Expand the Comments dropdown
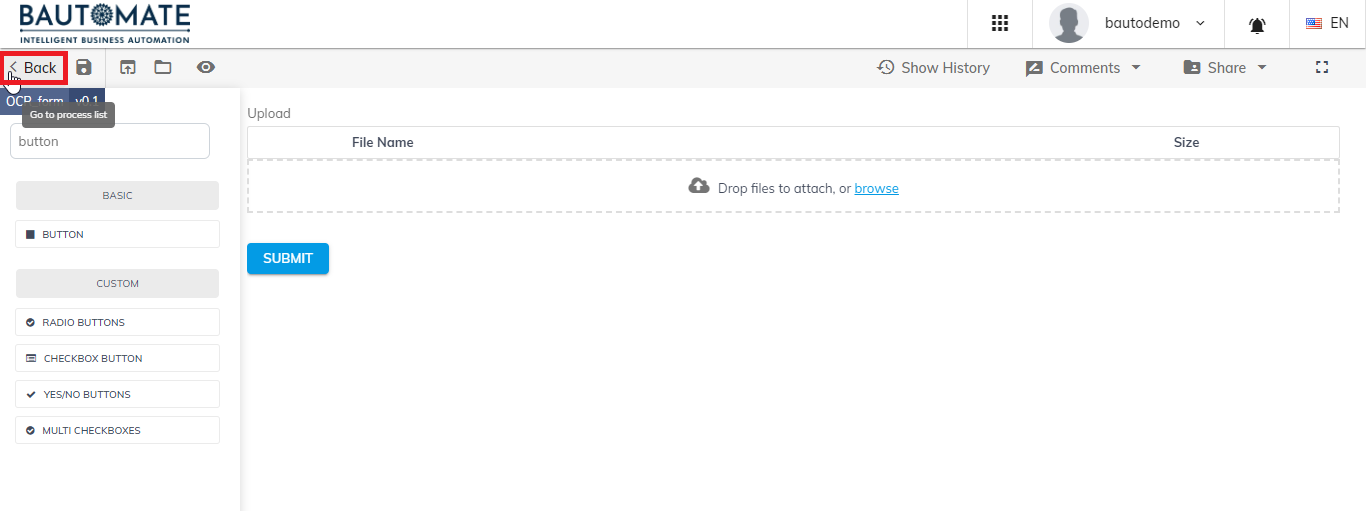This screenshot has width=1366, height=511. 1083,68
